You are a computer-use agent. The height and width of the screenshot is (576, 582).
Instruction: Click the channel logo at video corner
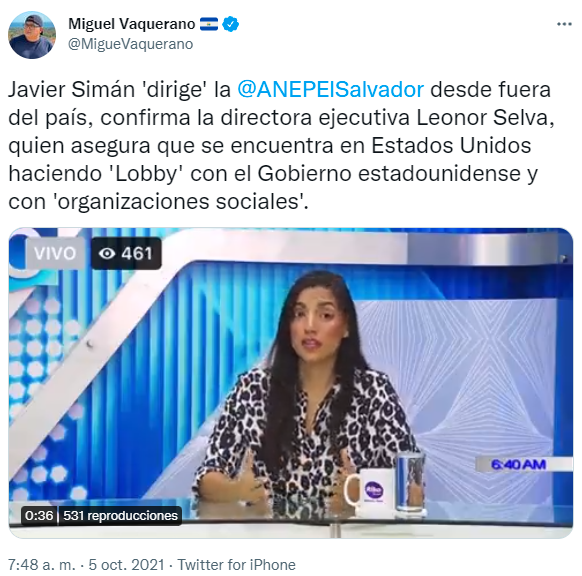point(24,252)
